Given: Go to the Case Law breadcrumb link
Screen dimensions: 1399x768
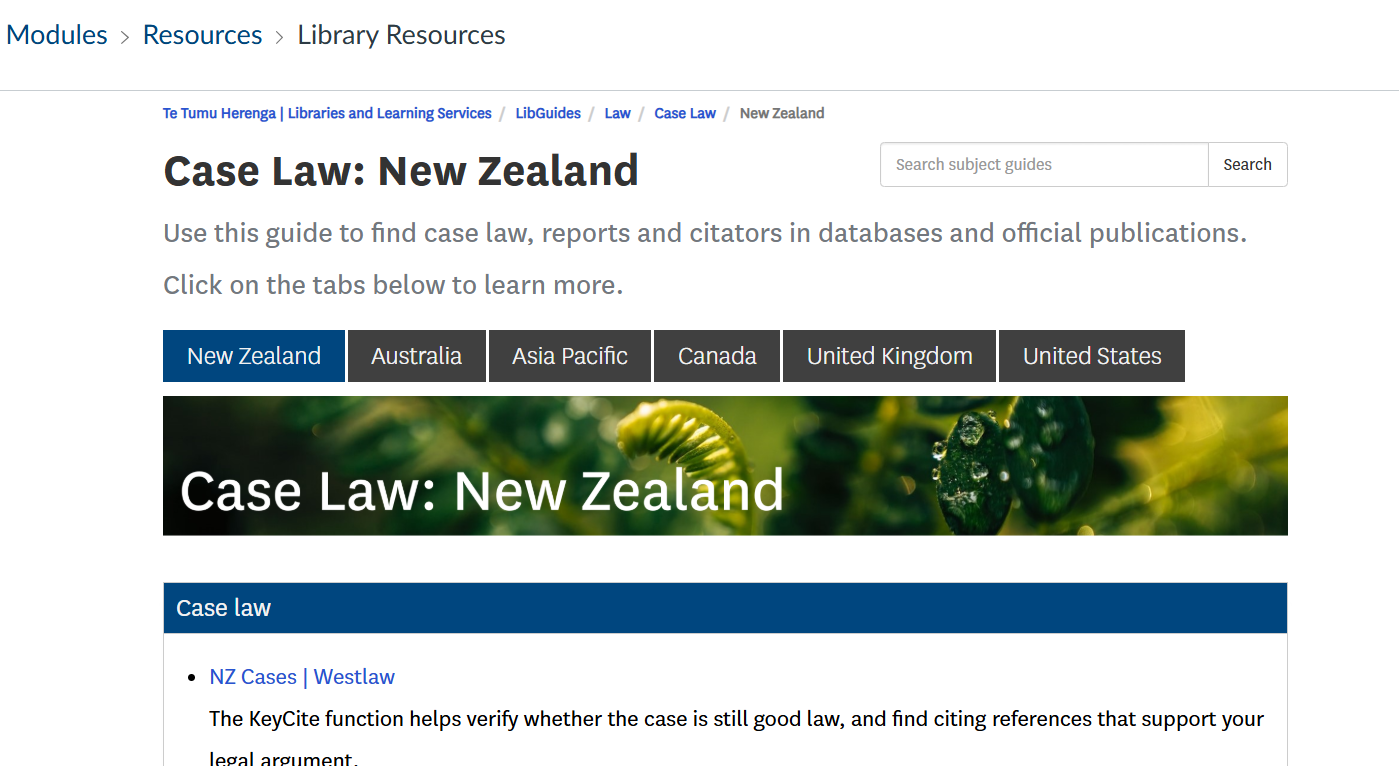Looking at the screenshot, I should point(685,114).
